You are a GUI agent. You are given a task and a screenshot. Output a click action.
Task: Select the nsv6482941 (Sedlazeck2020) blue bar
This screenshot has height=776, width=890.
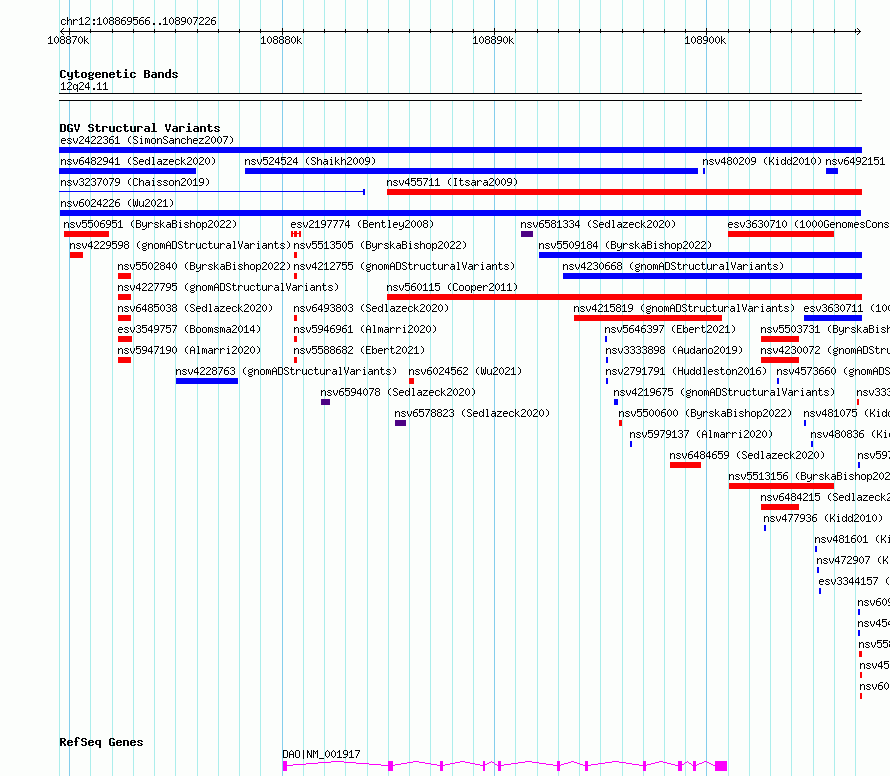pos(128,171)
